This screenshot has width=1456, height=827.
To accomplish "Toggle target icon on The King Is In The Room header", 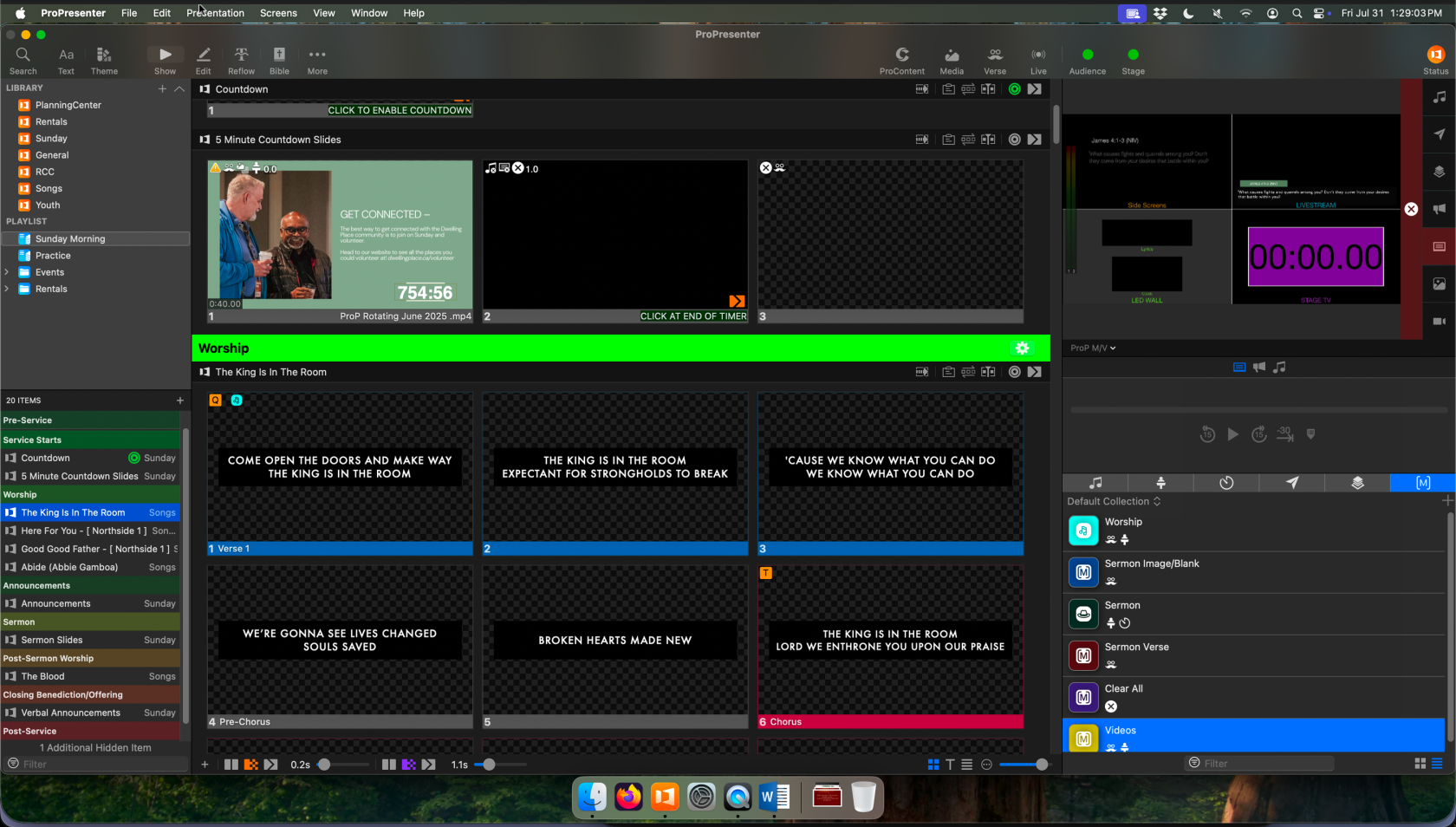I will pos(1014,372).
